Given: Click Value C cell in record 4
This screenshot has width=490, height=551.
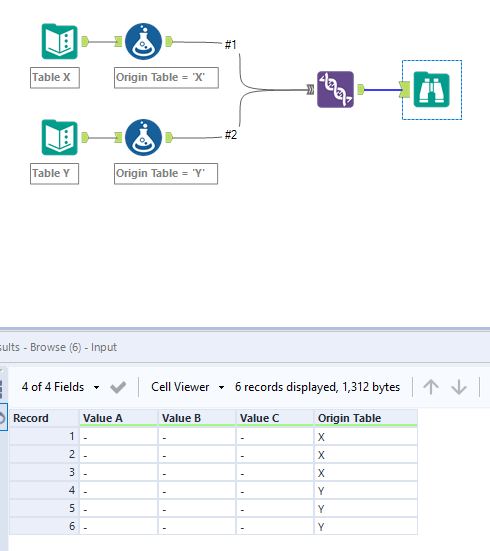Looking at the screenshot, I should click(275, 490).
